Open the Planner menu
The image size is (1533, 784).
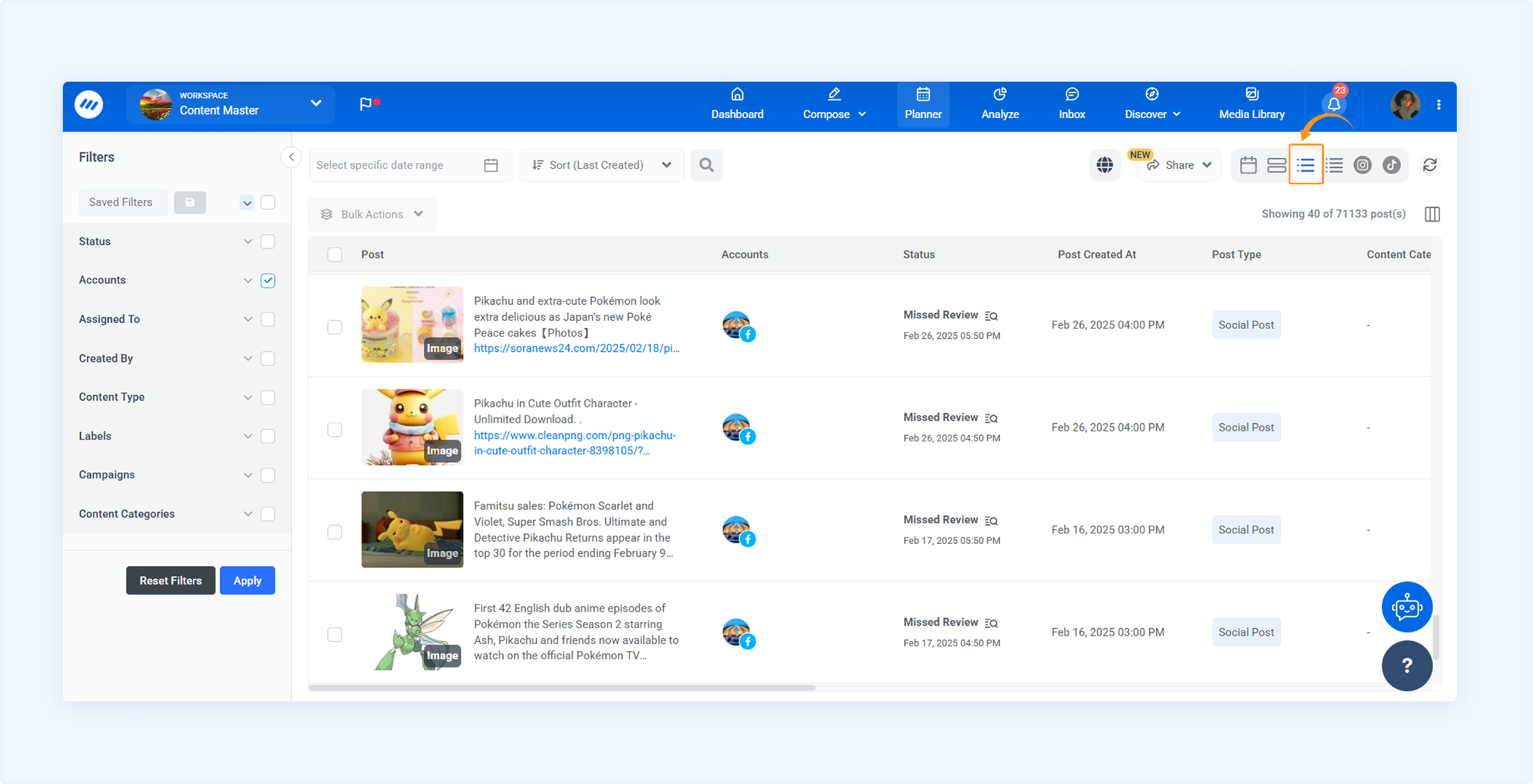click(x=923, y=104)
